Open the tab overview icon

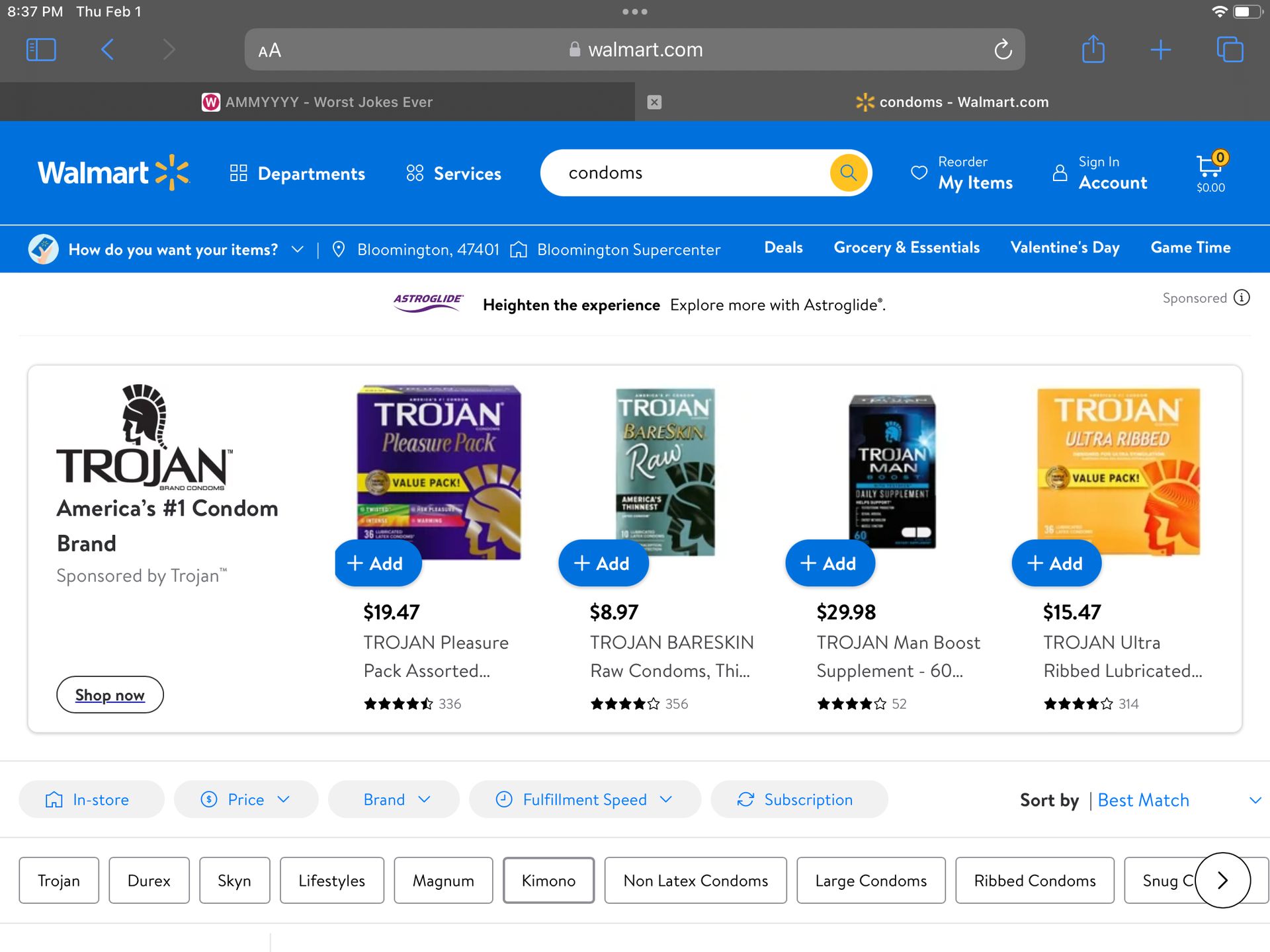tap(1230, 50)
